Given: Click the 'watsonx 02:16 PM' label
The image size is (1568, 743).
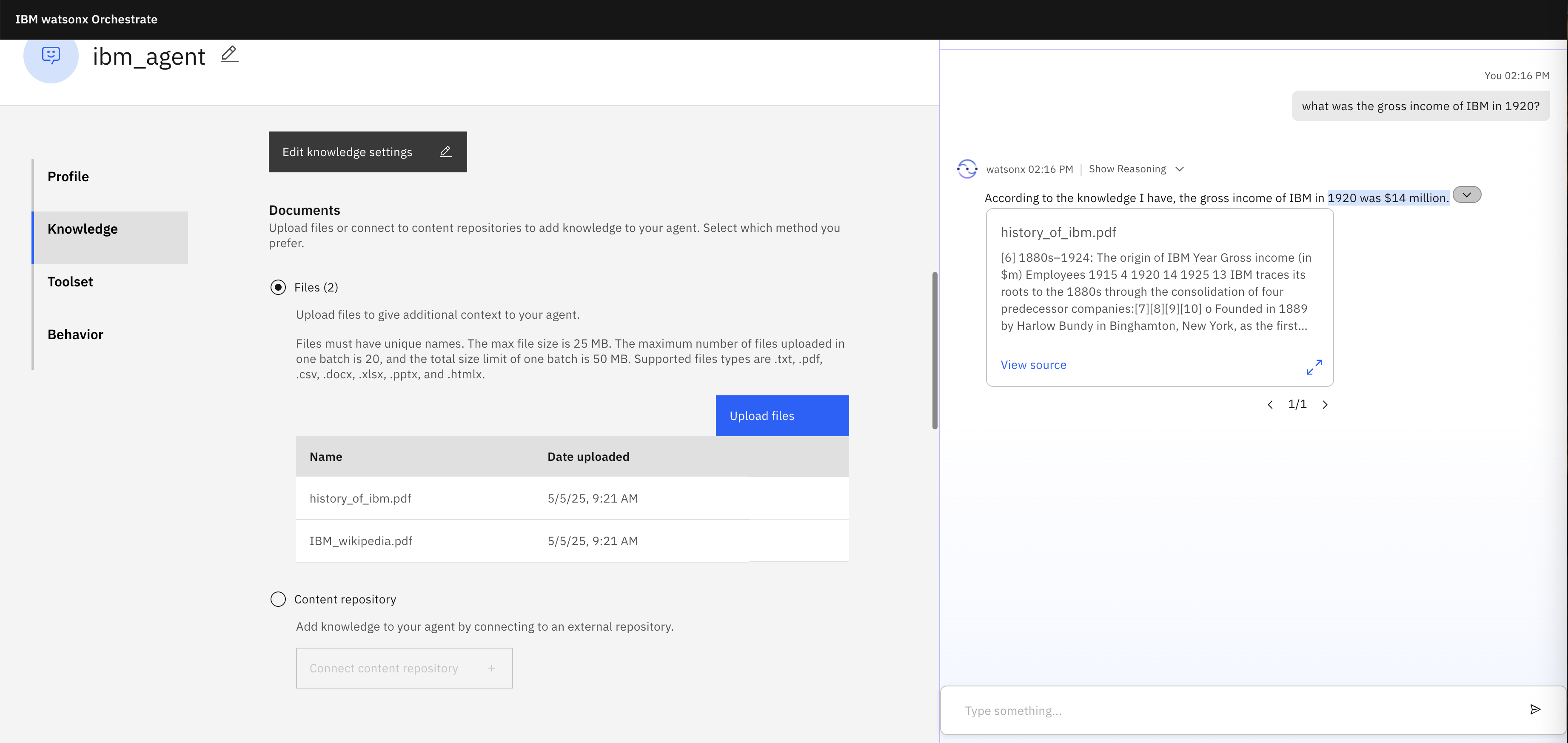Looking at the screenshot, I should click(1029, 169).
